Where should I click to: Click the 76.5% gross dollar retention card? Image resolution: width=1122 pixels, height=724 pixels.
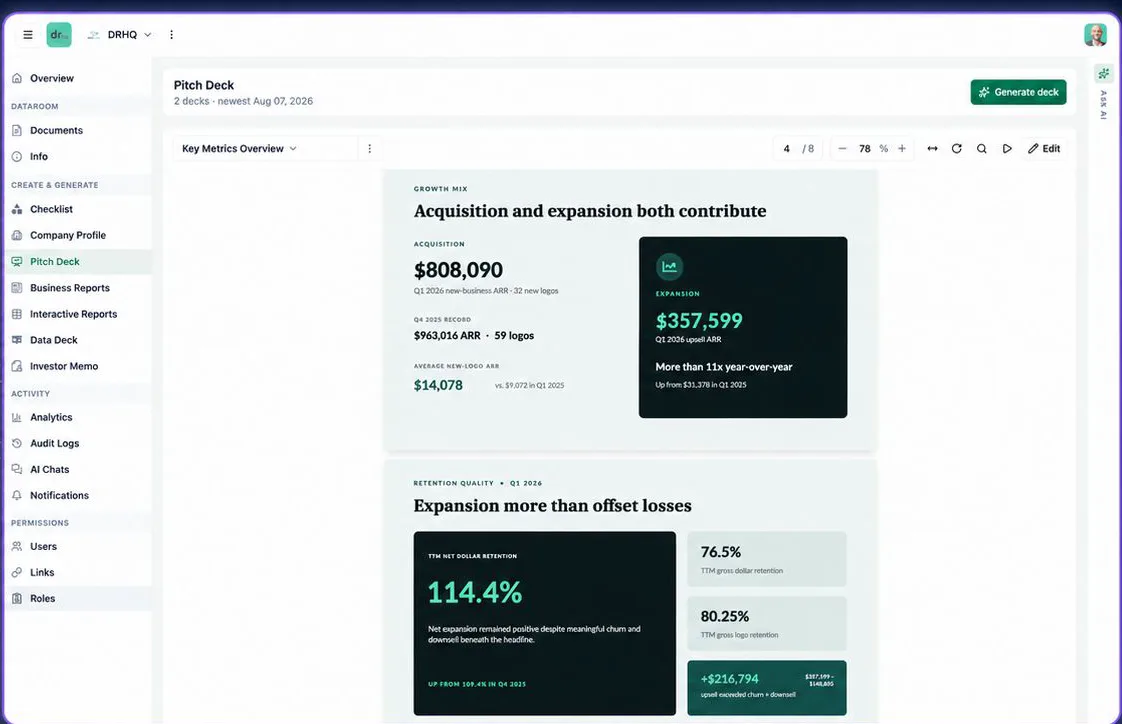click(x=766, y=559)
